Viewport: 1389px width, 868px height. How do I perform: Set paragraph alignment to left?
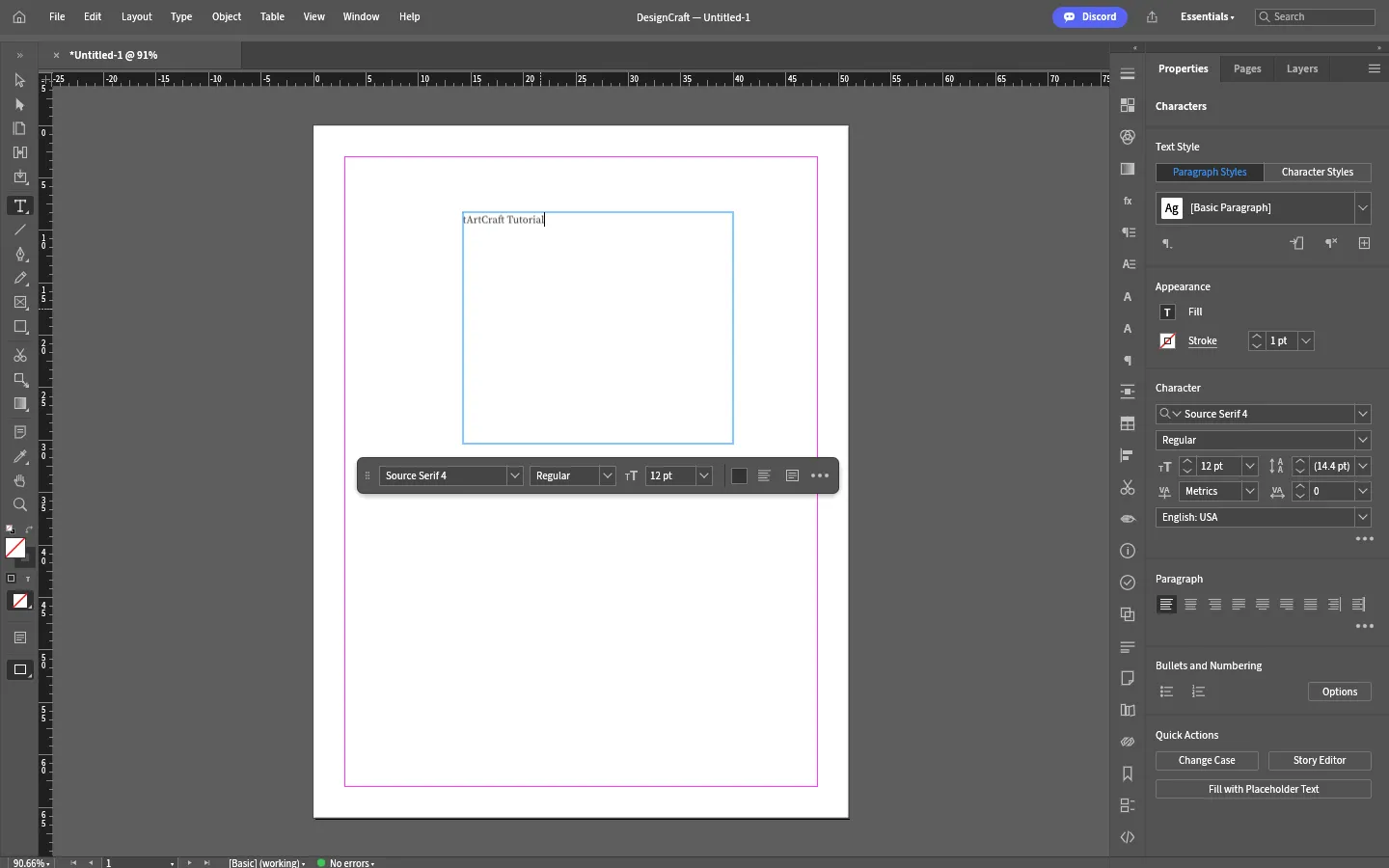point(1167,605)
